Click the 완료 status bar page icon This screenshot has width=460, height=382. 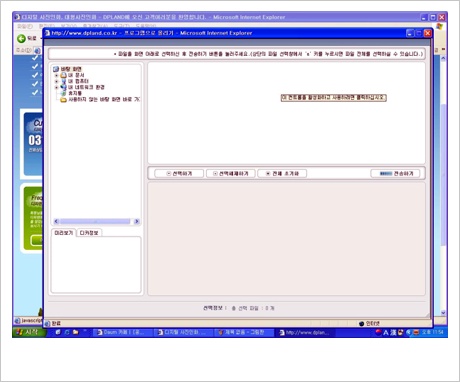tap(48, 323)
